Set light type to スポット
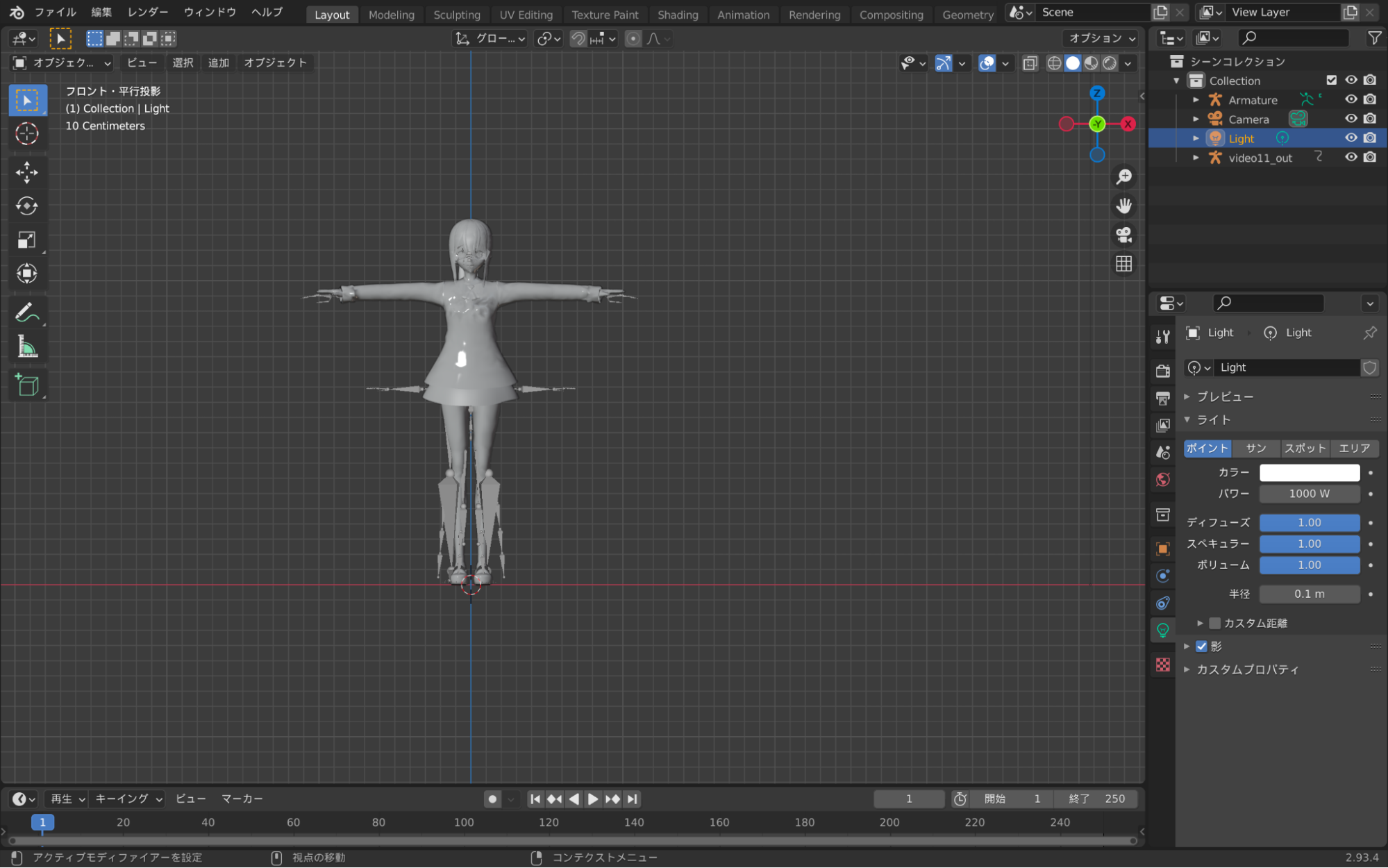 (1305, 449)
